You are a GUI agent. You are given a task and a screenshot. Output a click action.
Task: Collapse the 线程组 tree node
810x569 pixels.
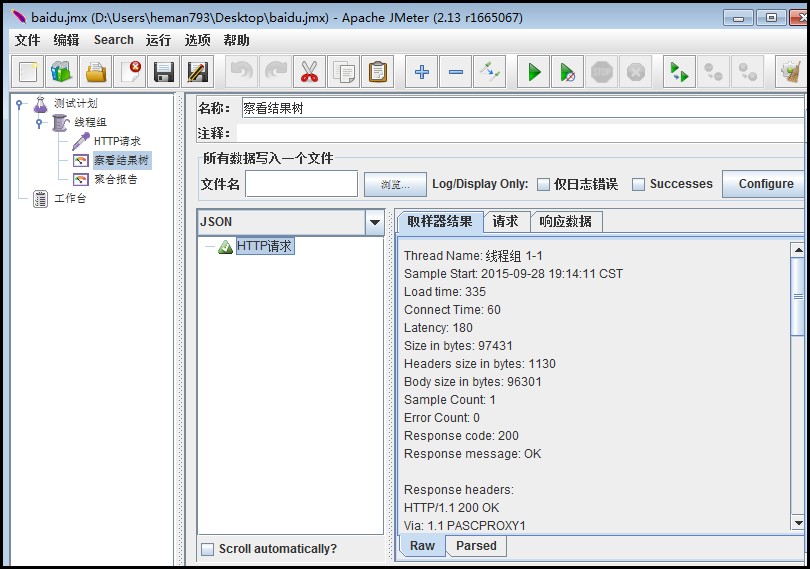39,123
